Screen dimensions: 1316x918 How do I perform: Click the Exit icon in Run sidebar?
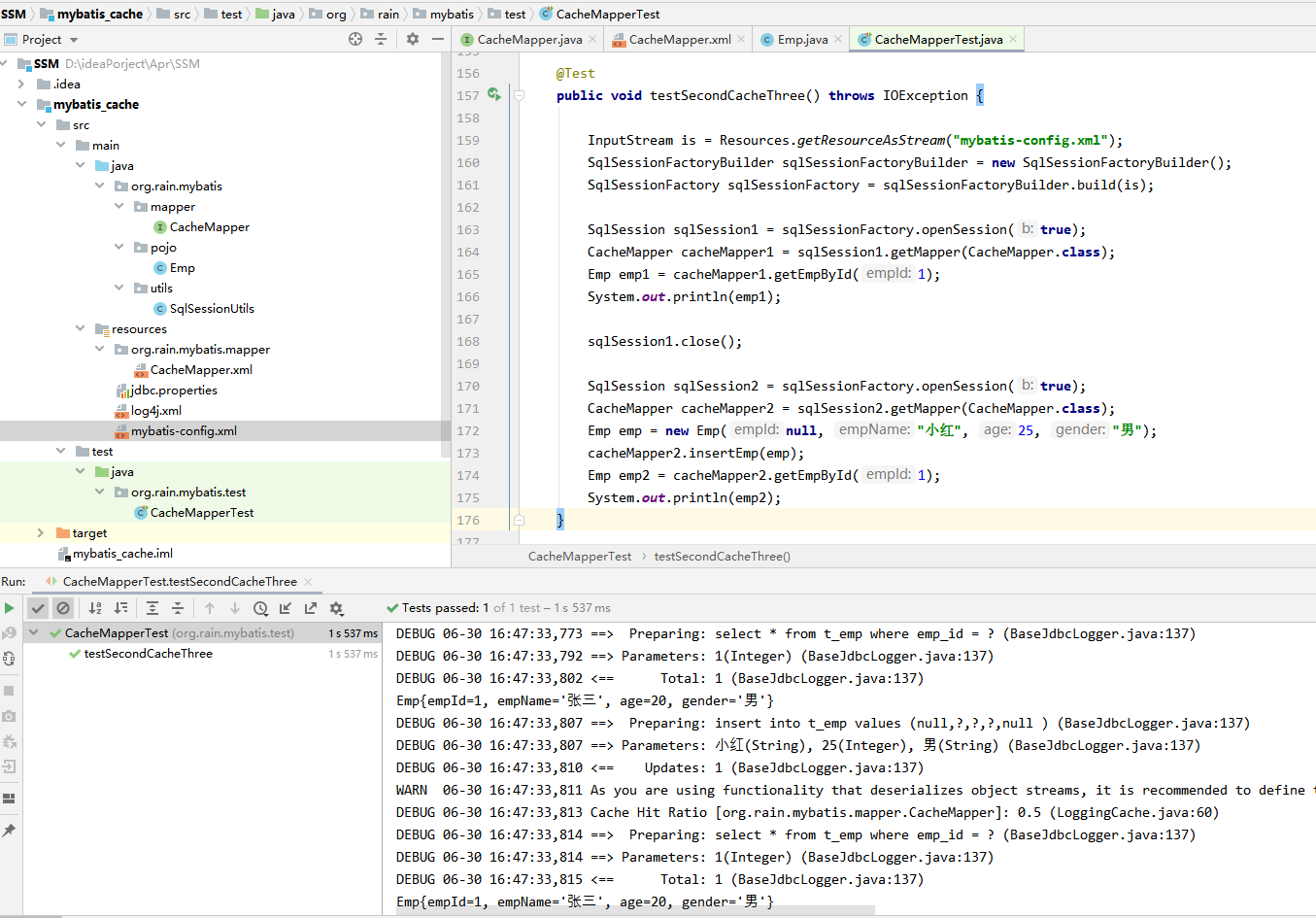click(x=9, y=766)
